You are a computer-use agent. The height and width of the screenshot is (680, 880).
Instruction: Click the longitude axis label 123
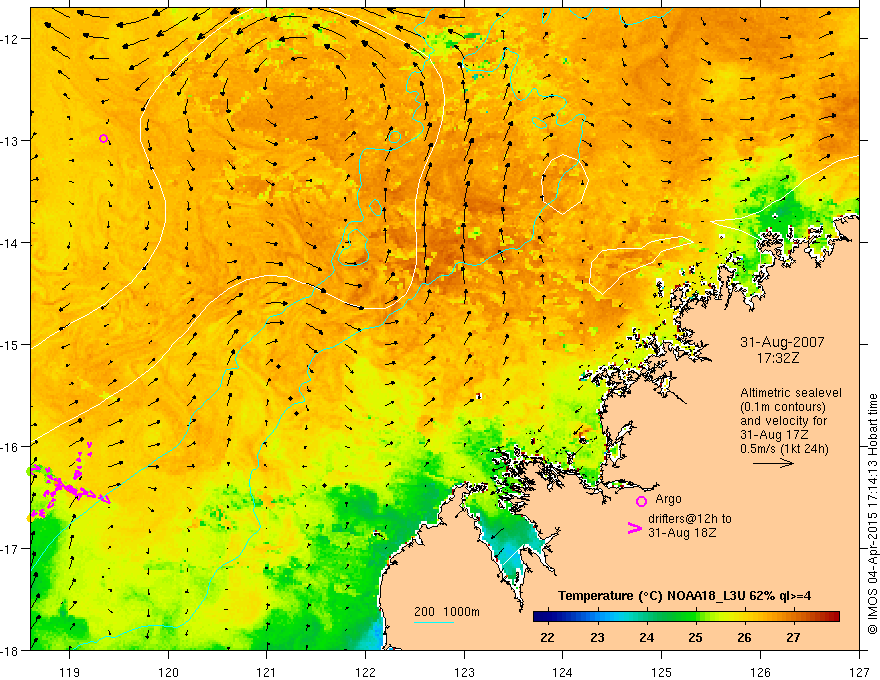[x=464, y=672]
